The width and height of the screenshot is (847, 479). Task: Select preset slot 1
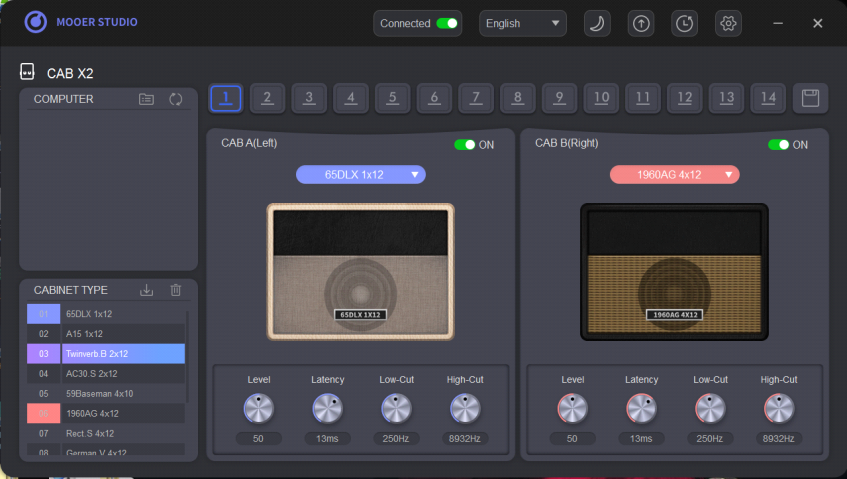(x=226, y=98)
